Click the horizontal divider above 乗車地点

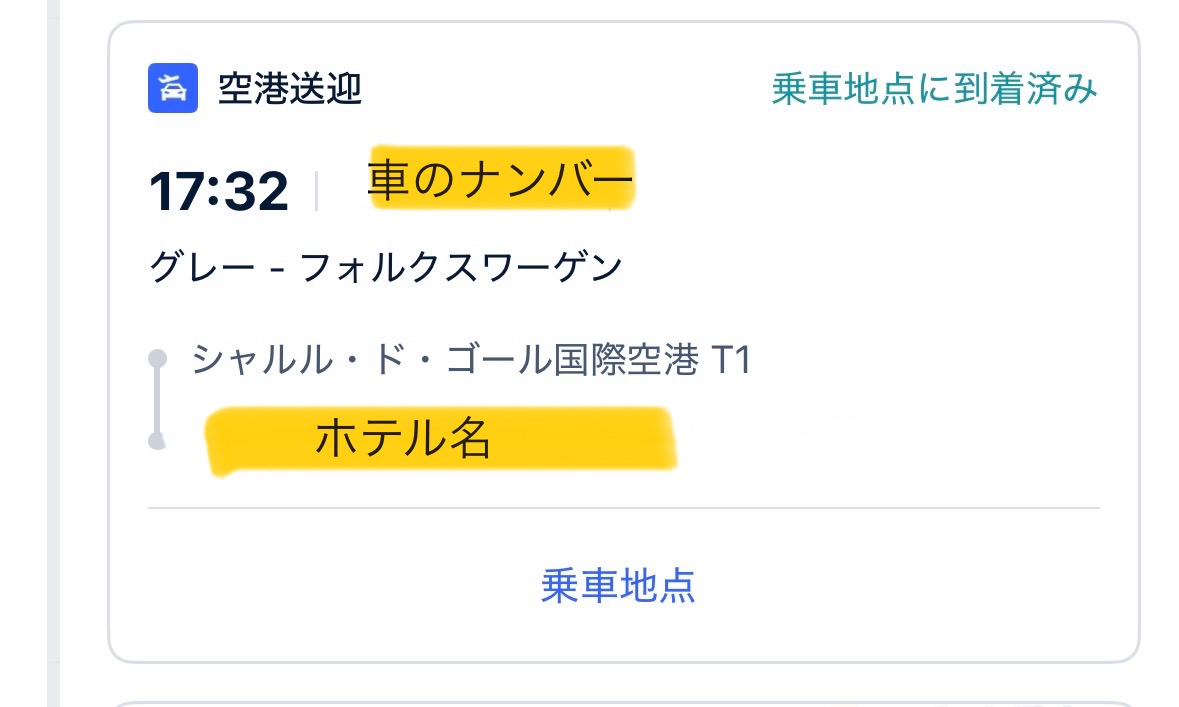pos(624,508)
